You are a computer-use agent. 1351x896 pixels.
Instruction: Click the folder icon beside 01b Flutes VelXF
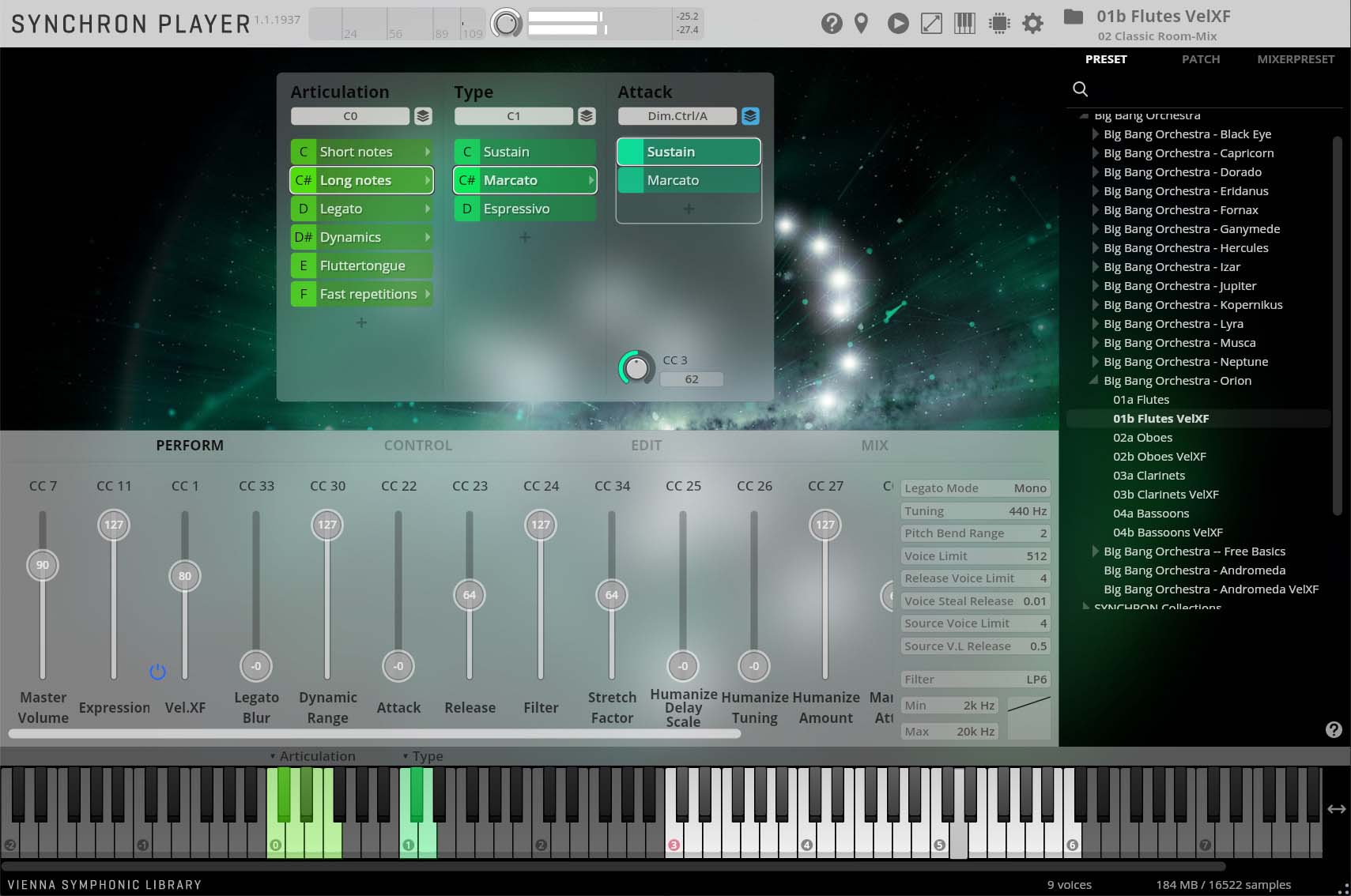[x=1074, y=17]
